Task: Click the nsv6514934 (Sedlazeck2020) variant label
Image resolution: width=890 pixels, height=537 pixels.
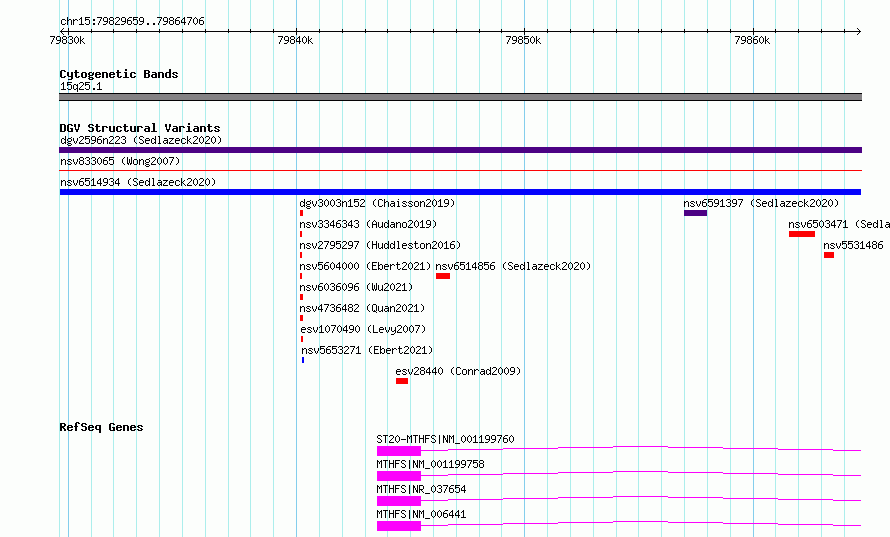Action: (138, 182)
